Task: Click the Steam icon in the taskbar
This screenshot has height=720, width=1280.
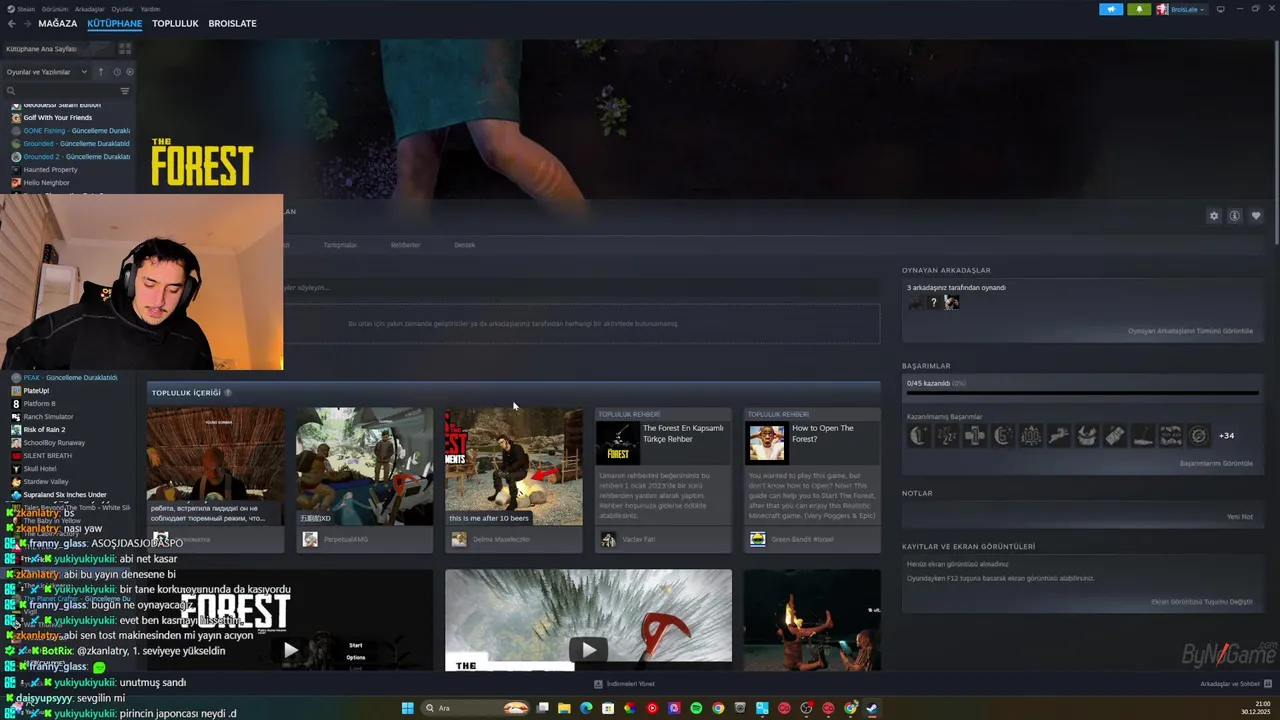Action: click(x=872, y=708)
